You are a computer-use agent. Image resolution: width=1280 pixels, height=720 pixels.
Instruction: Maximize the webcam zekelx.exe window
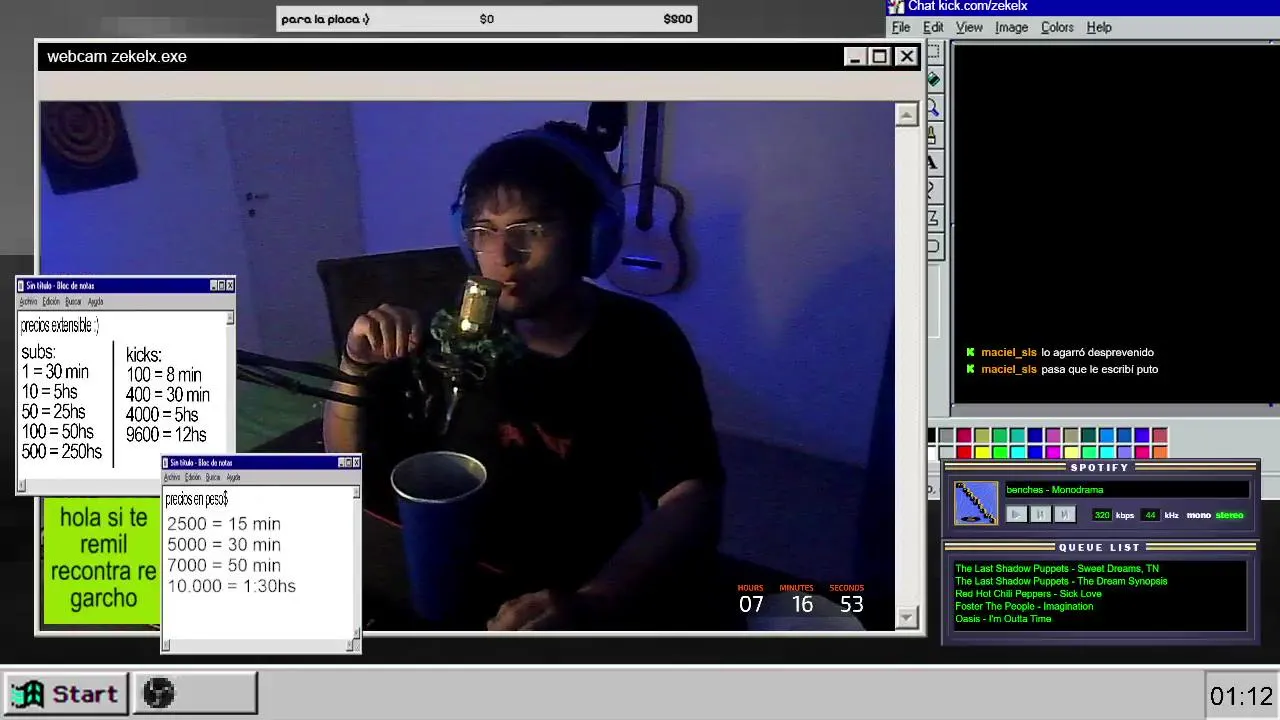pyautogui.click(x=880, y=57)
